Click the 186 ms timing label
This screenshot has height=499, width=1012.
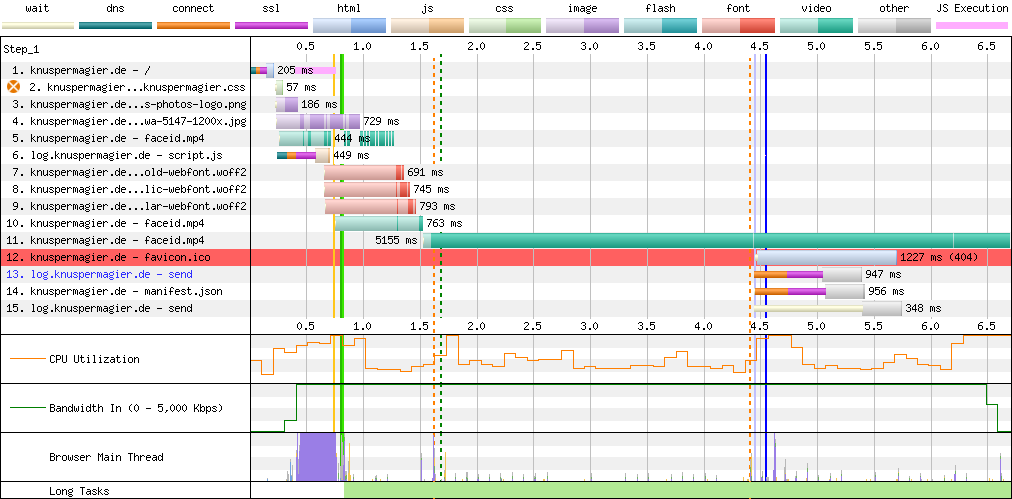pos(319,104)
